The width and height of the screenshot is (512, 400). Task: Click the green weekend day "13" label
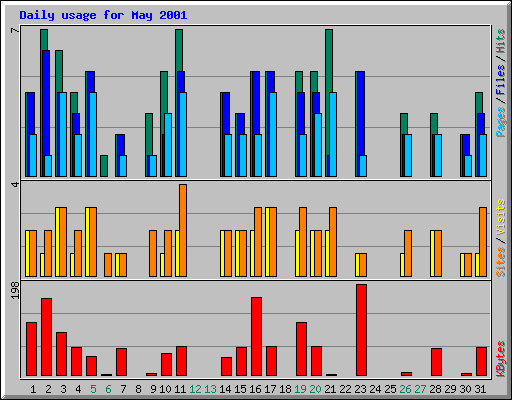pyautogui.click(x=210, y=389)
